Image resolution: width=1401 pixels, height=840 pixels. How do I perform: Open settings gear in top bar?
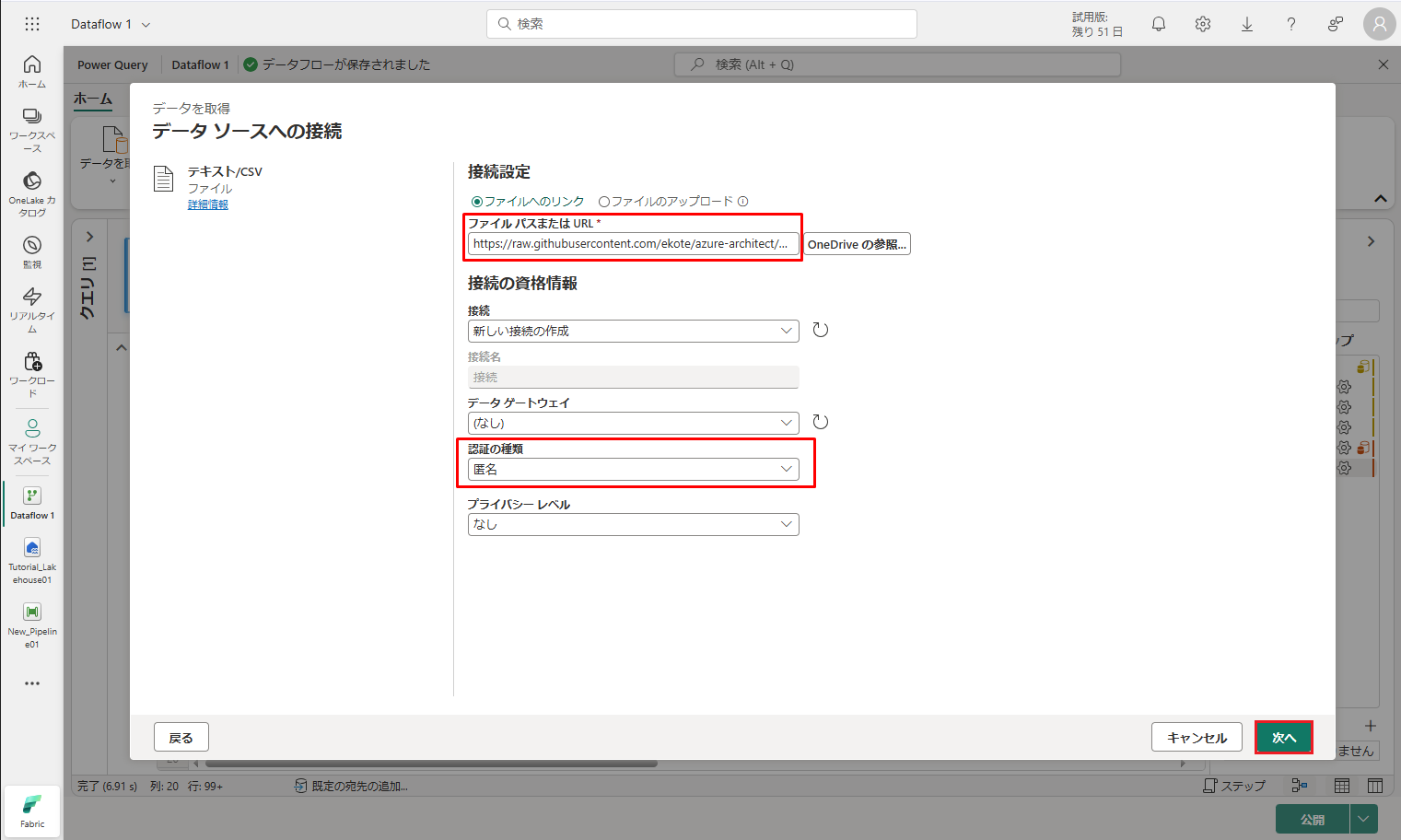click(x=1203, y=24)
